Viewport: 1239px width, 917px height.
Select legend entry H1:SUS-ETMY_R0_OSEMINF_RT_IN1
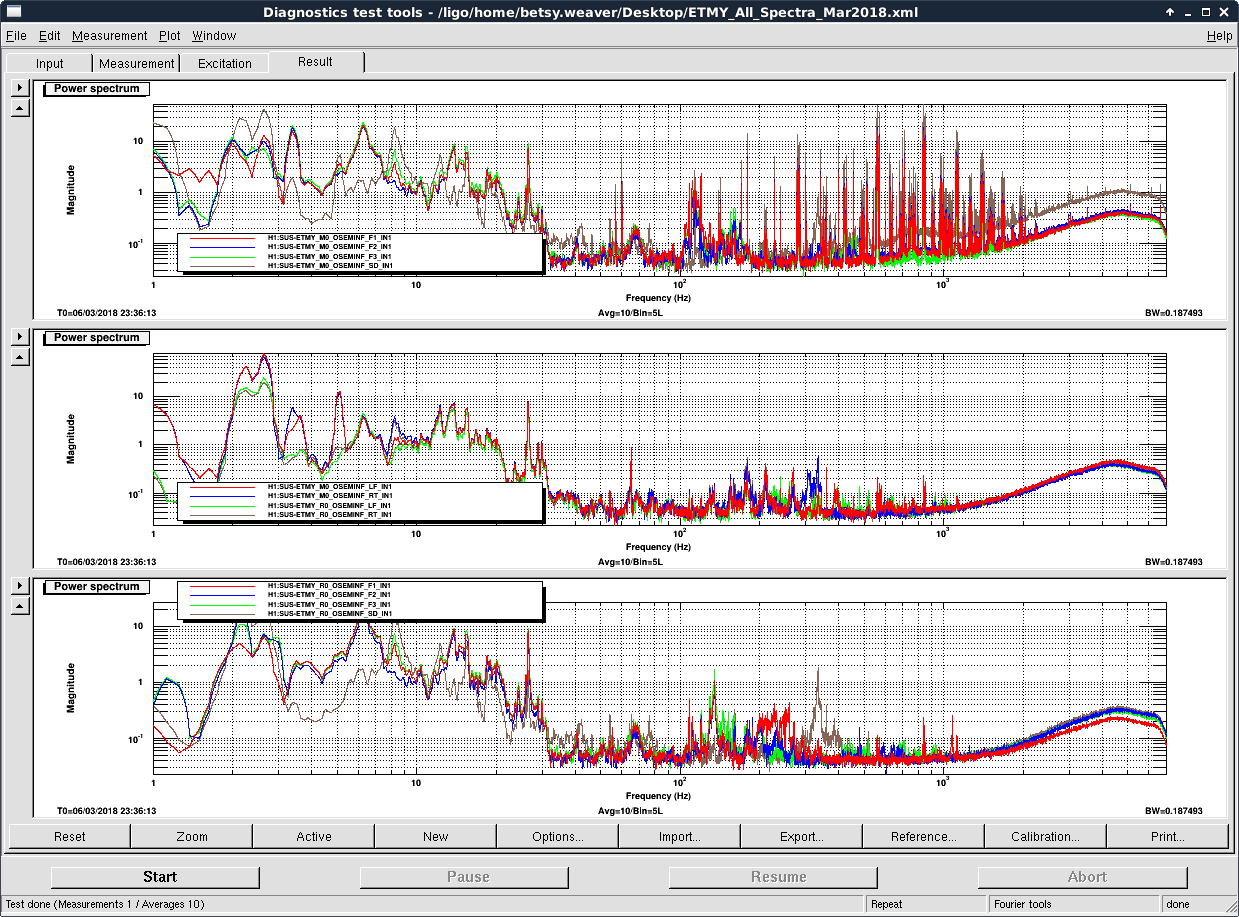329,515
